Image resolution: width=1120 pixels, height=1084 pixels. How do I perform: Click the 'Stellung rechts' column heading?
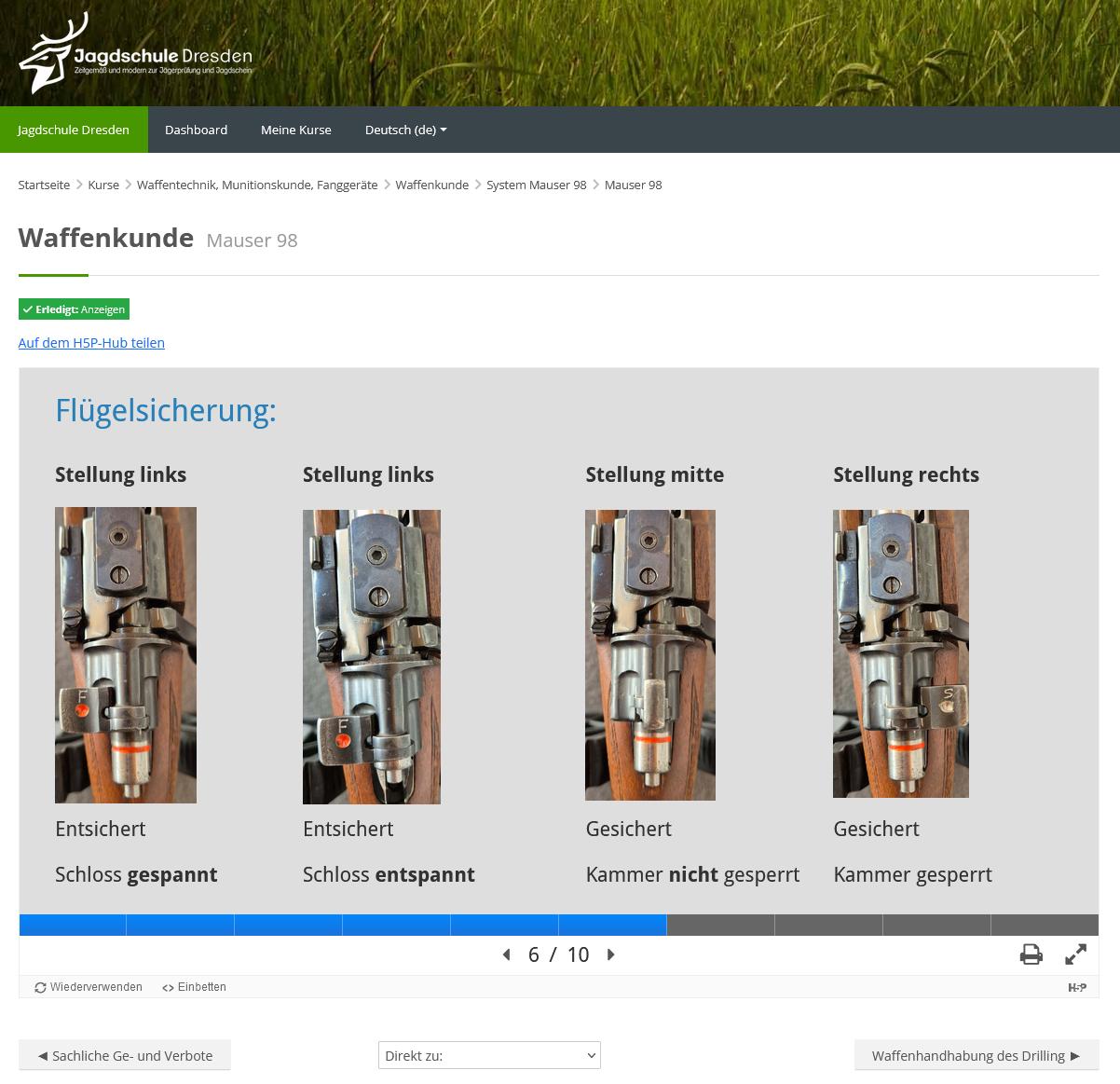pyautogui.click(x=906, y=474)
